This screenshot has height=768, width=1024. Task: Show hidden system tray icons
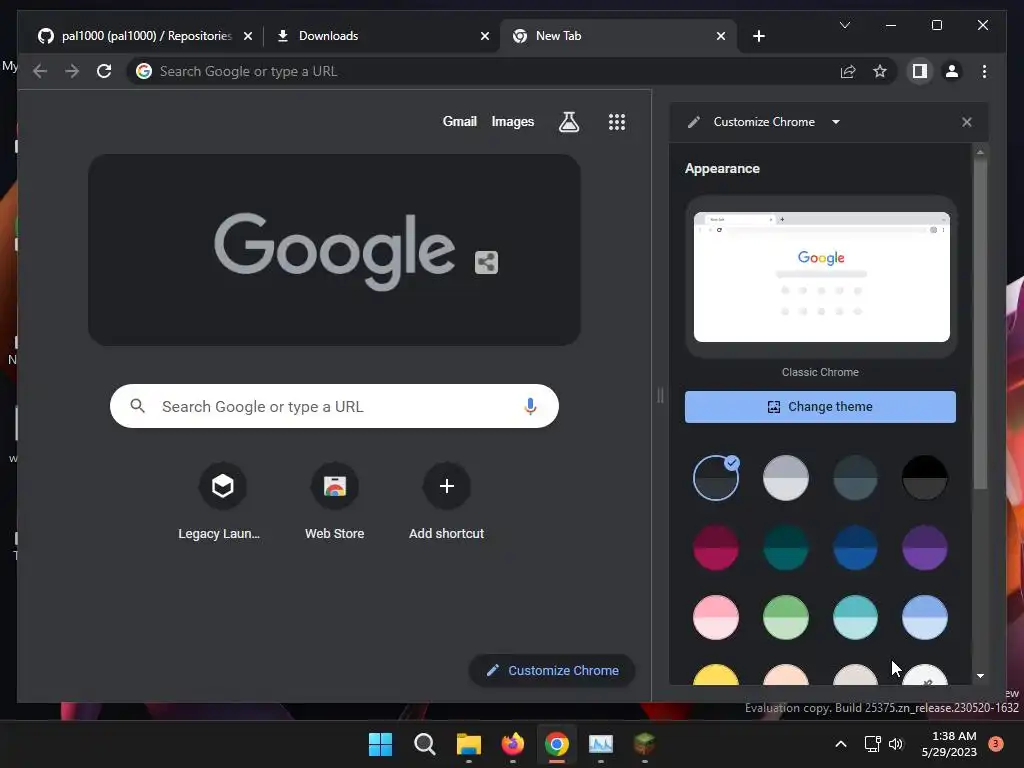(841, 744)
